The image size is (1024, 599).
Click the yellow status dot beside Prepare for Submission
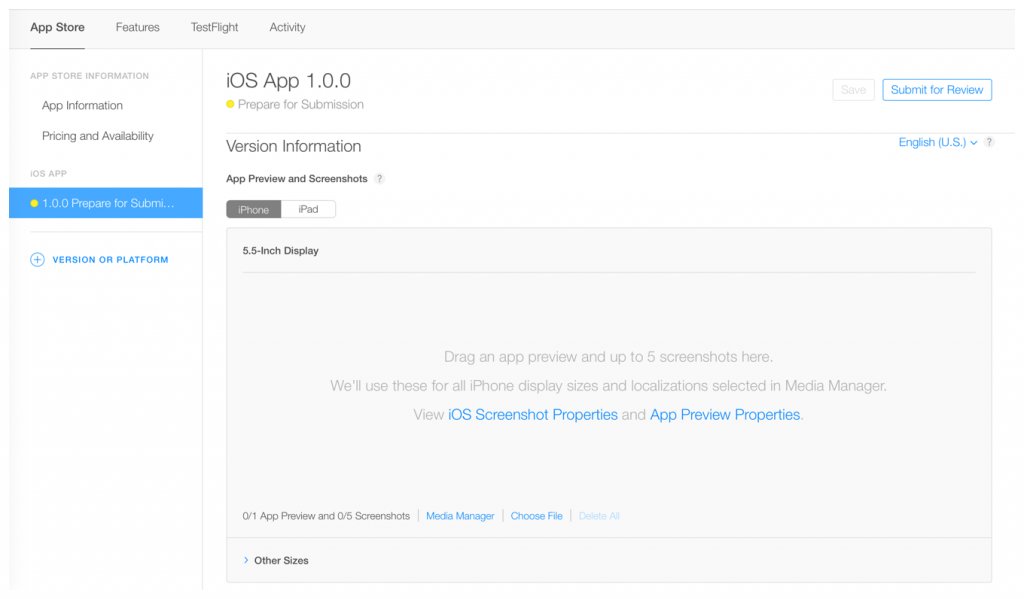click(x=231, y=104)
